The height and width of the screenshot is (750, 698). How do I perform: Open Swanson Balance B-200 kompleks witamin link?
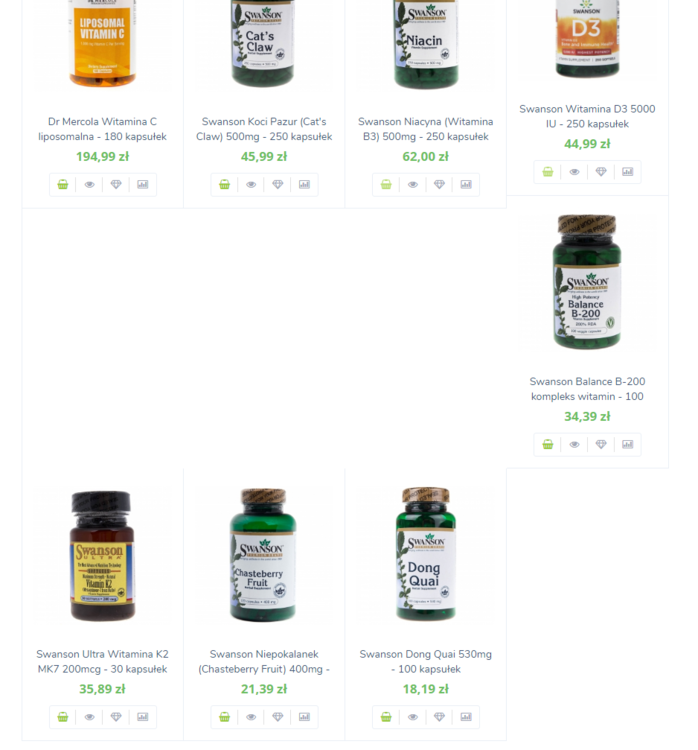(x=587, y=389)
